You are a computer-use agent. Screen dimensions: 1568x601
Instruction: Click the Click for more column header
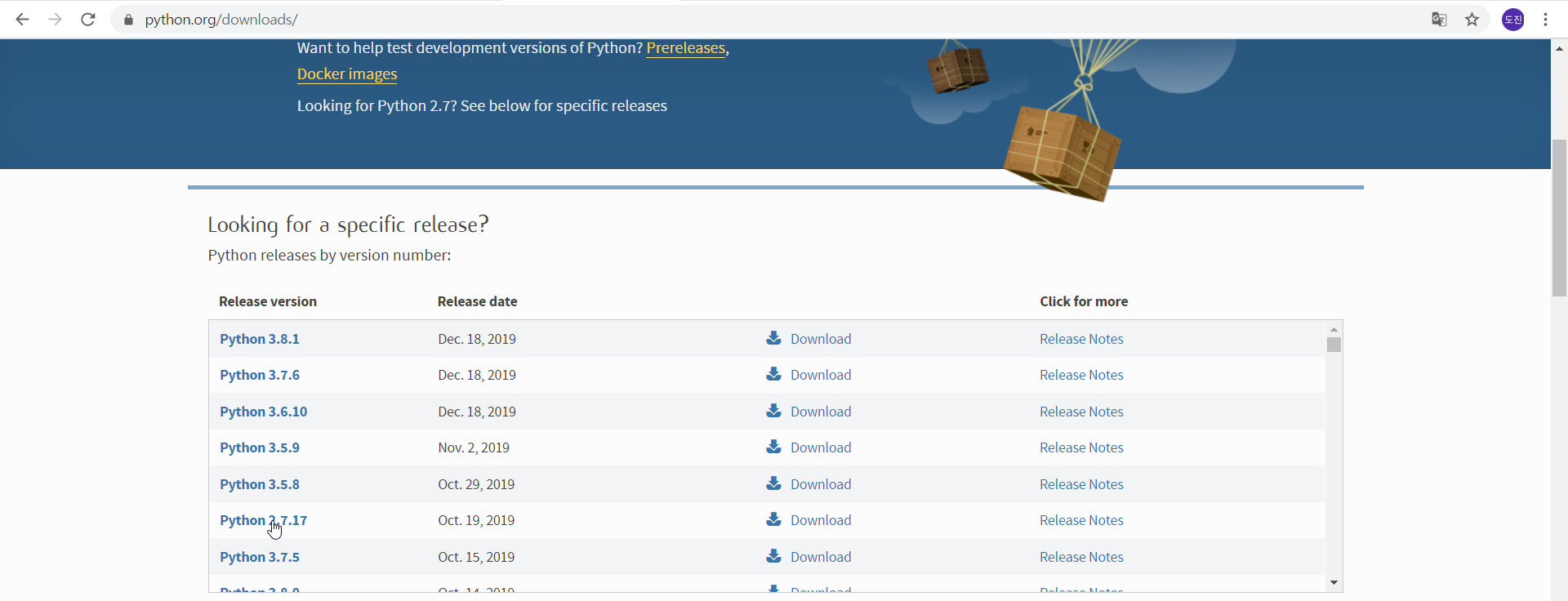point(1084,301)
